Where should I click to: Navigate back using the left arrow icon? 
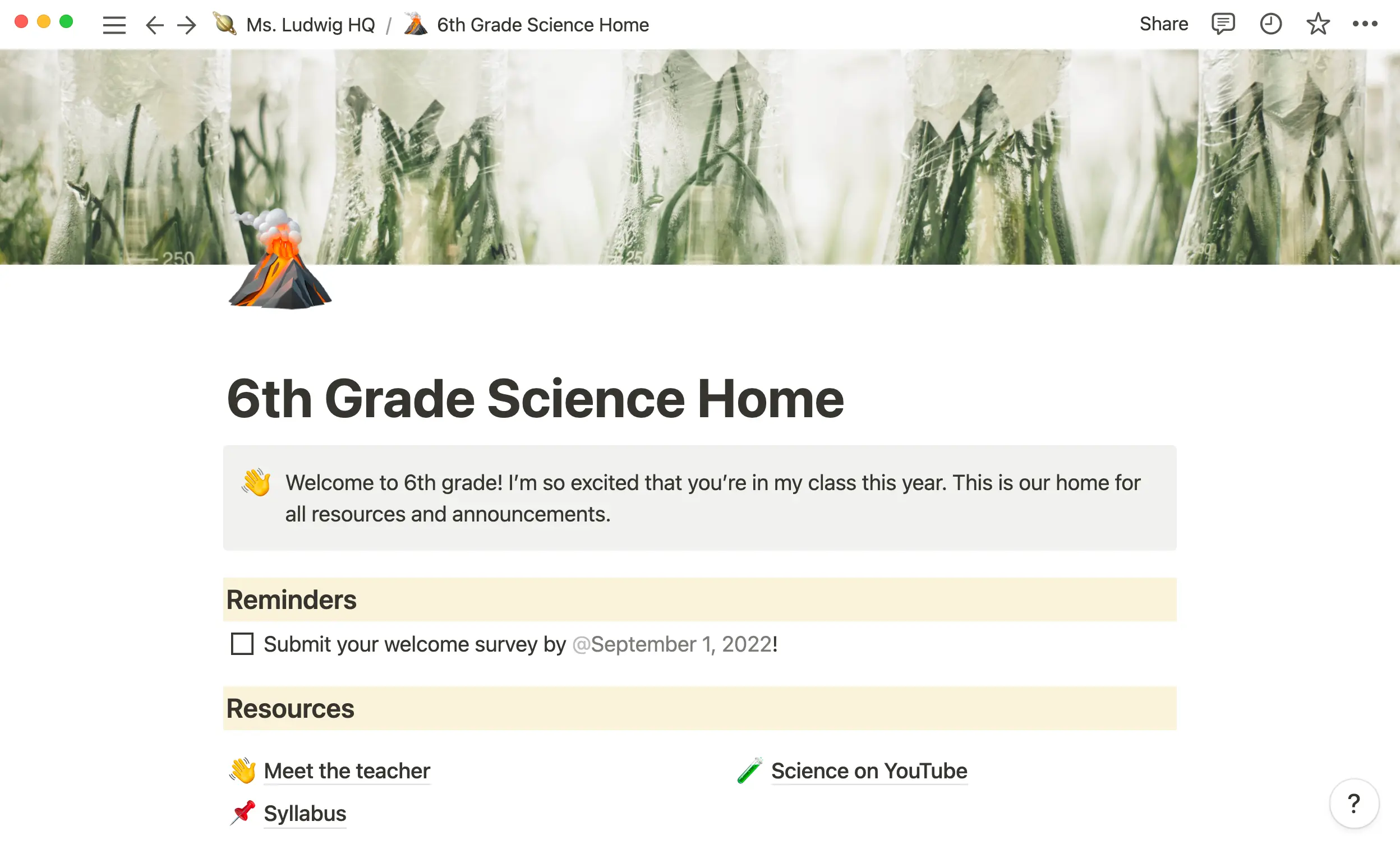pos(154,25)
